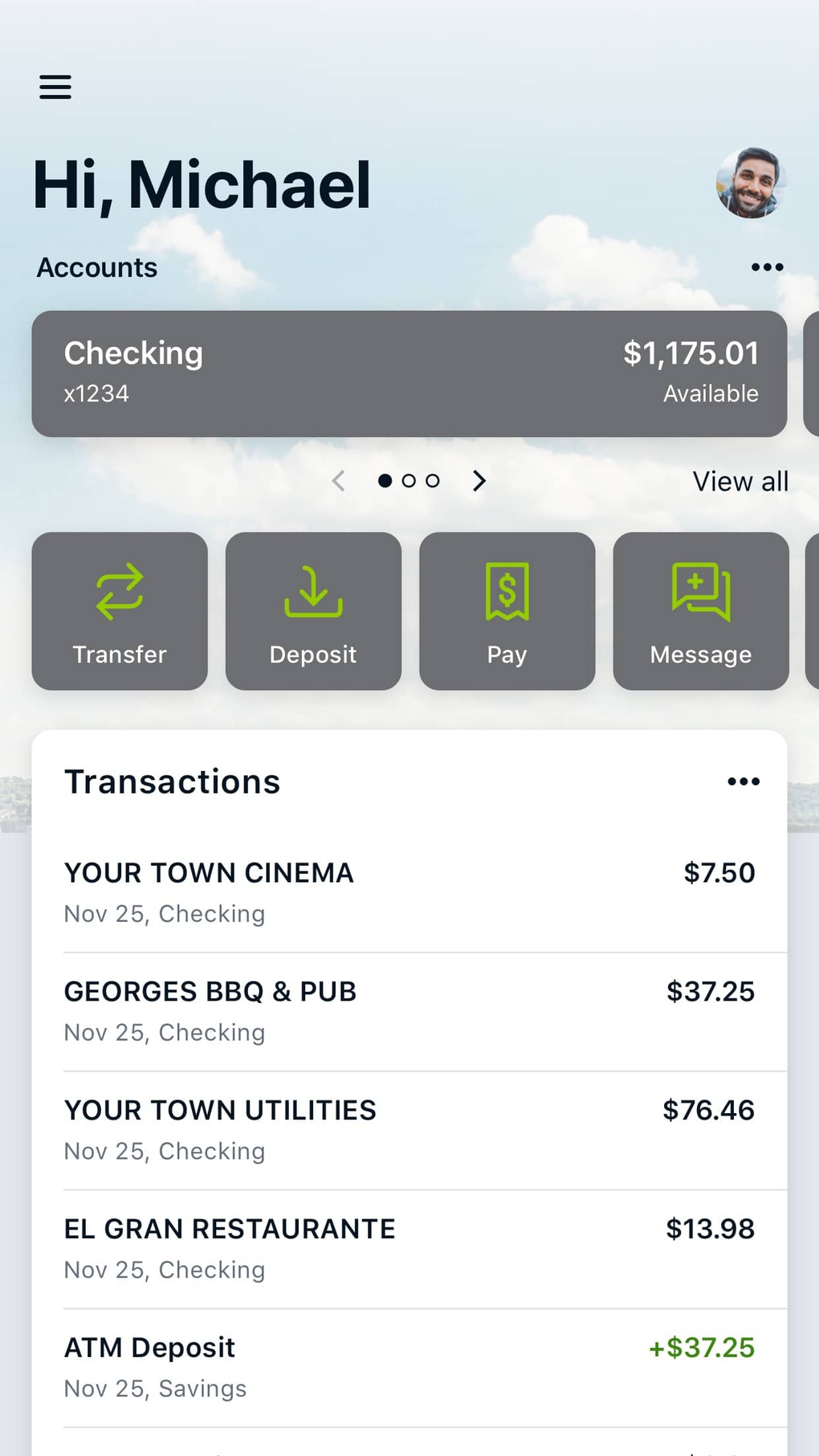Tap the Transfer arrows icon
Viewport: 819px width, 1456px height.
(x=120, y=593)
